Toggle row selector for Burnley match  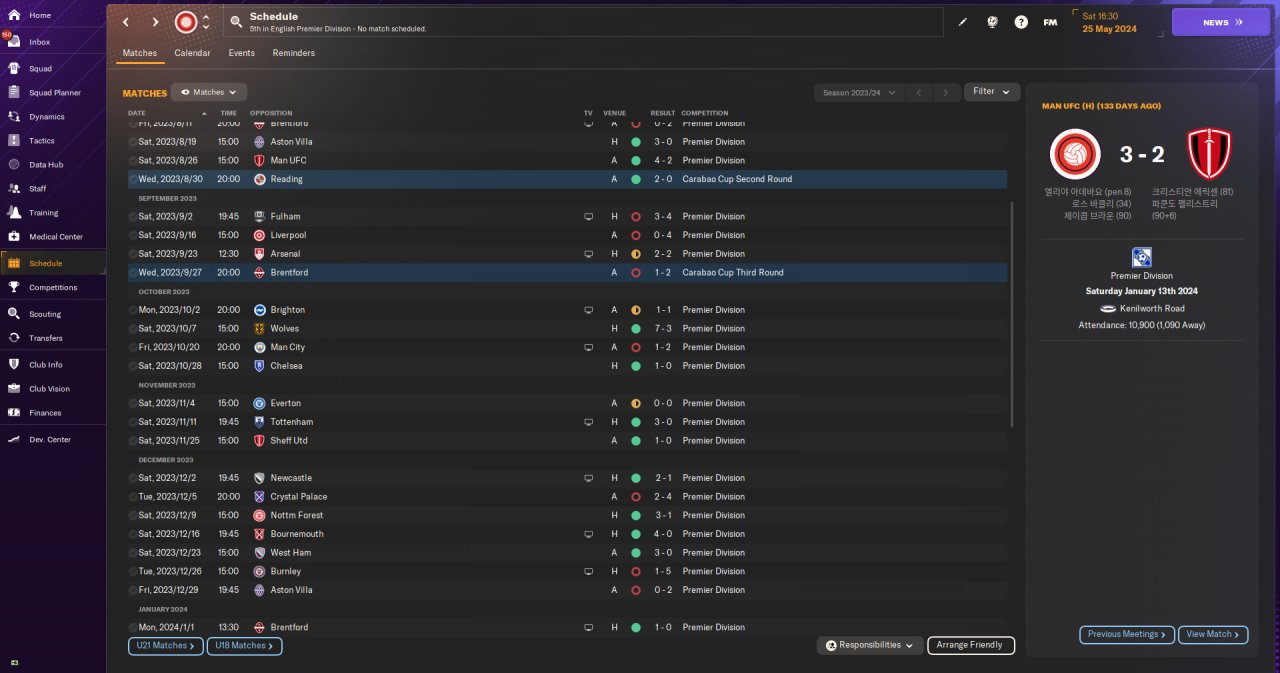pos(133,571)
